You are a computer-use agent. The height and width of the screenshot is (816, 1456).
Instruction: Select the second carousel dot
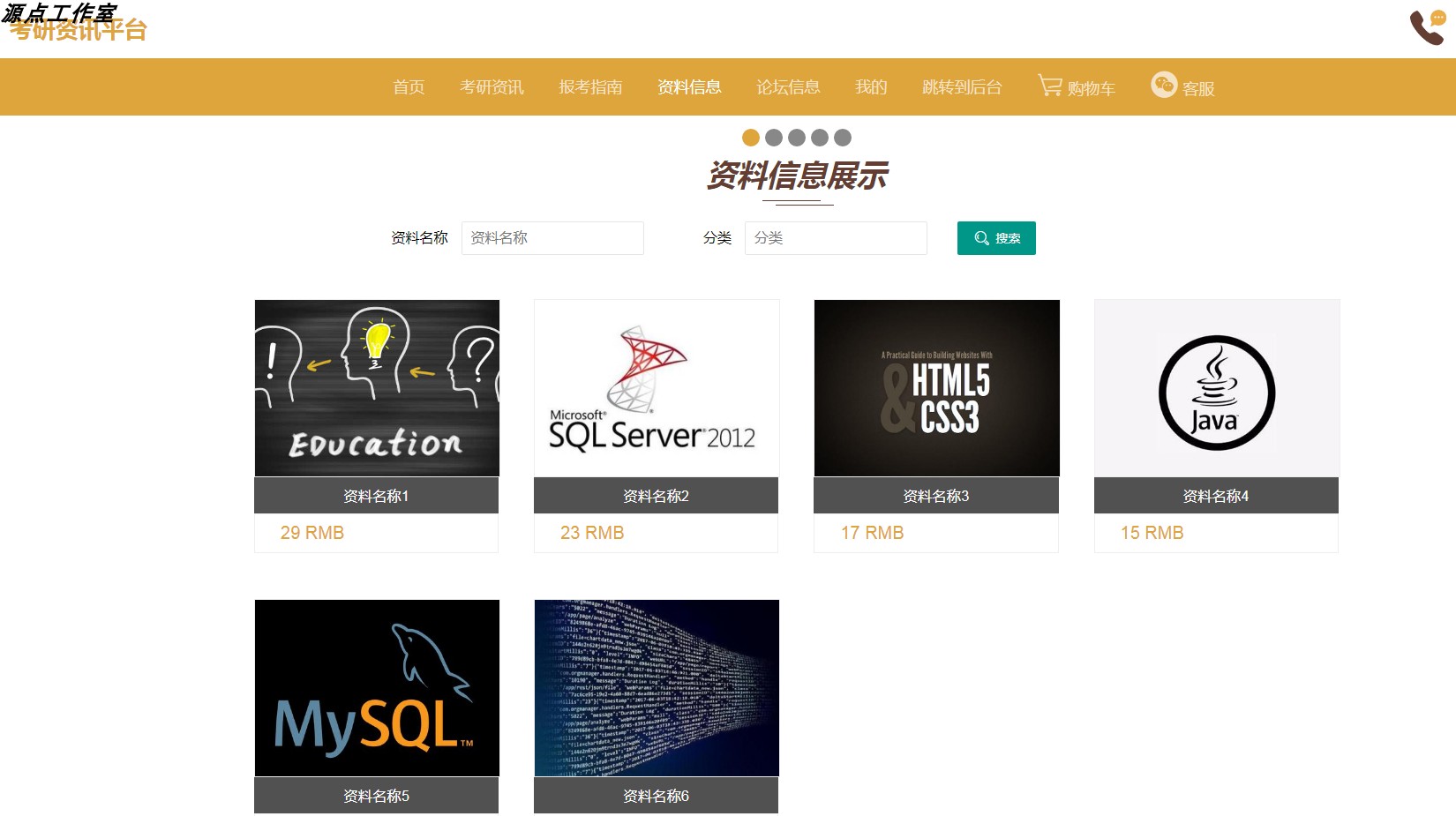774,138
